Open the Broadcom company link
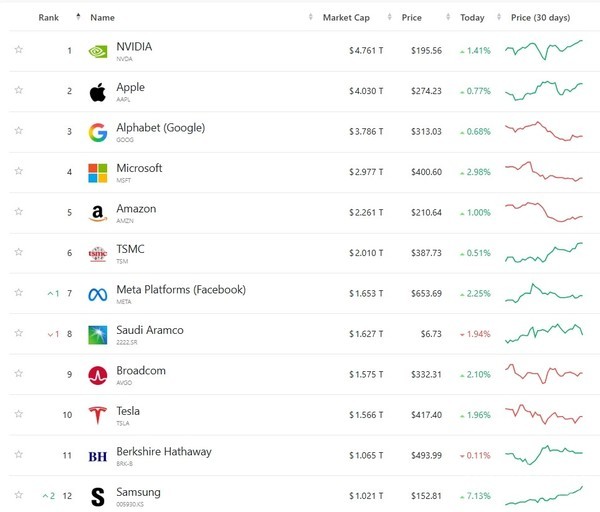This screenshot has height=512, width=600. pyautogui.click(x=143, y=371)
